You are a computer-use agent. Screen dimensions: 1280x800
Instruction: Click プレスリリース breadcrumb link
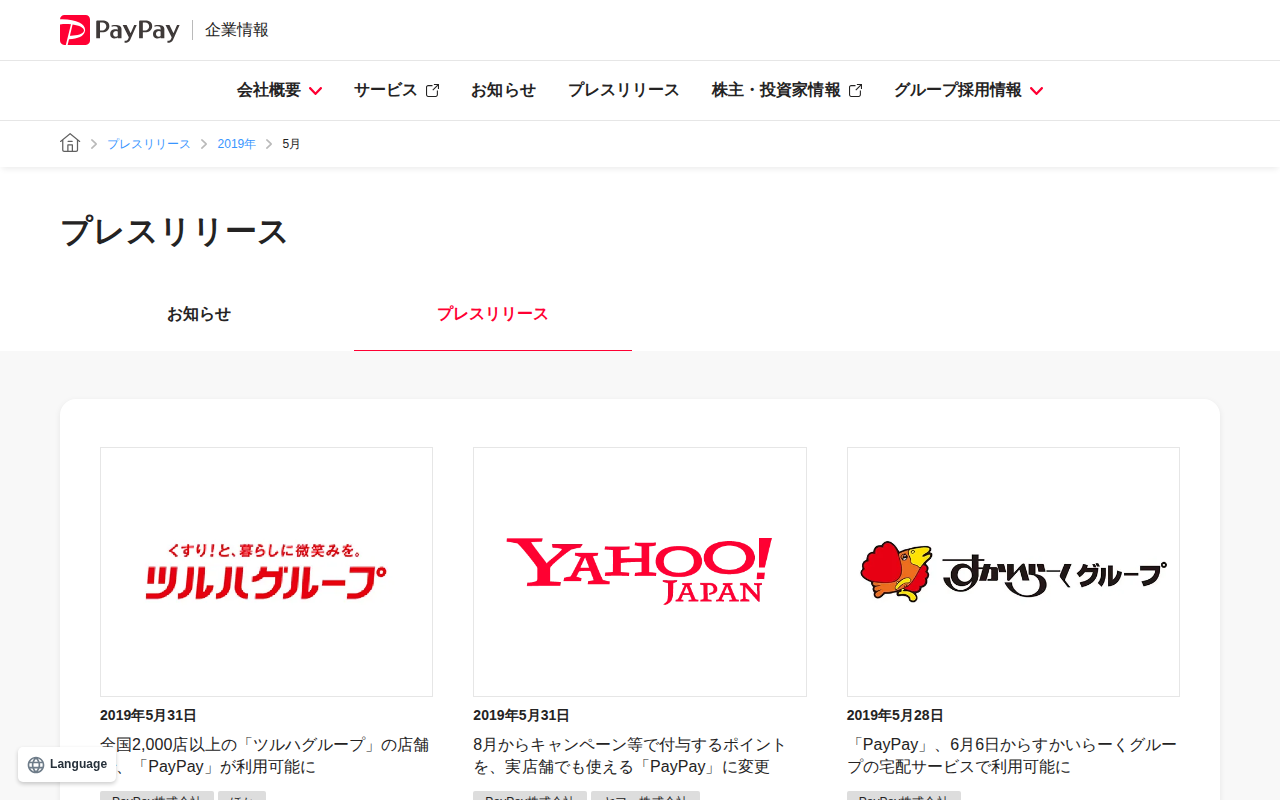pos(149,144)
